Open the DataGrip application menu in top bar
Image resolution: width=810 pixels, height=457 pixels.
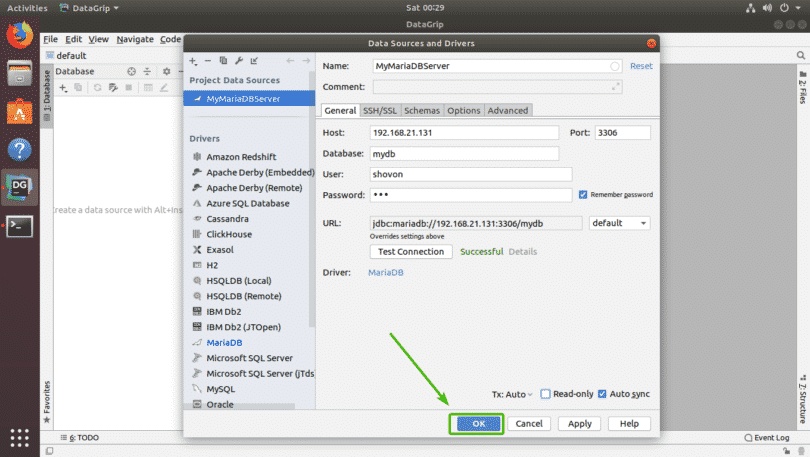tap(89, 8)
